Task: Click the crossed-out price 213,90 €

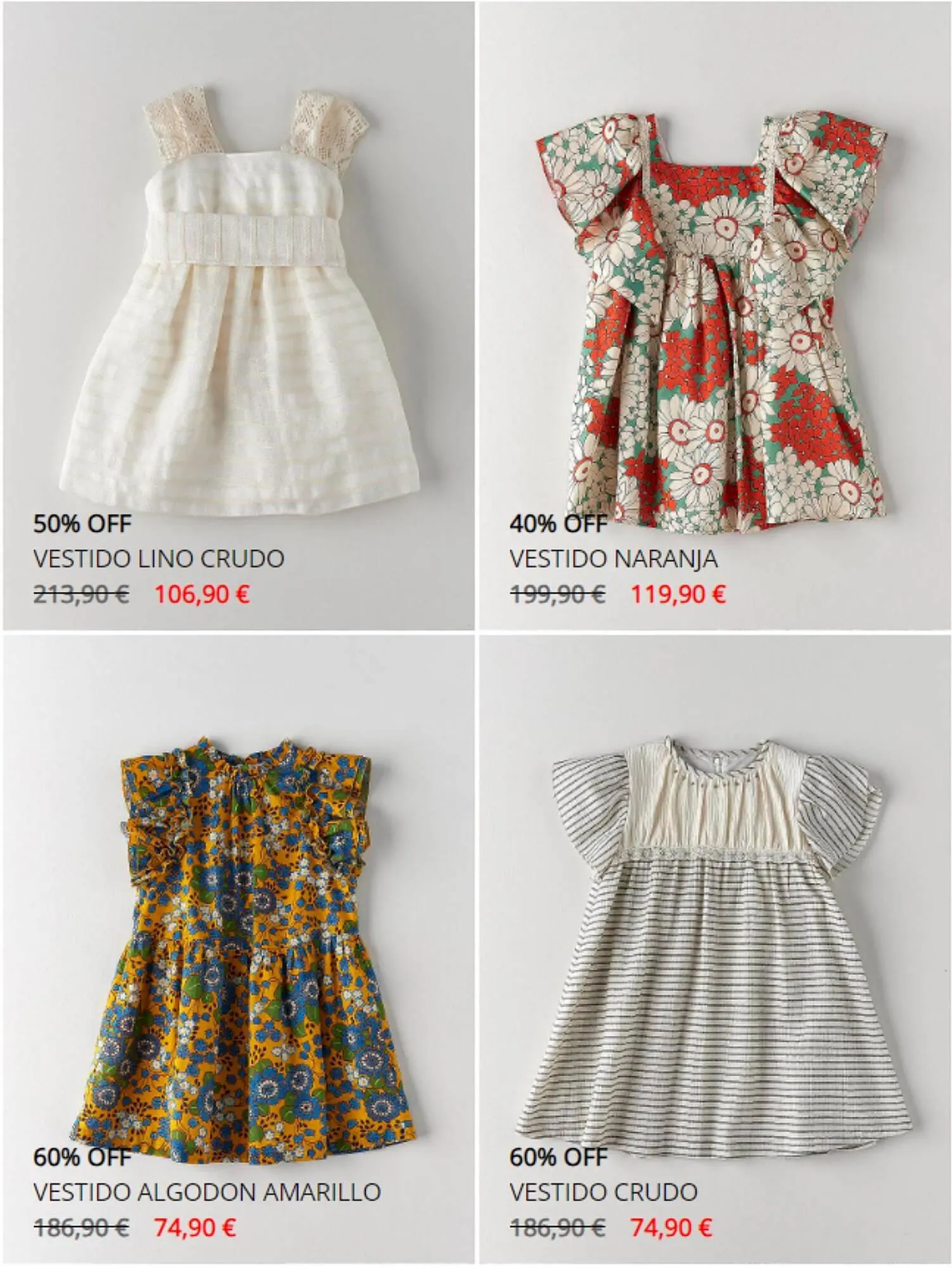Action: tap(81, 594)
